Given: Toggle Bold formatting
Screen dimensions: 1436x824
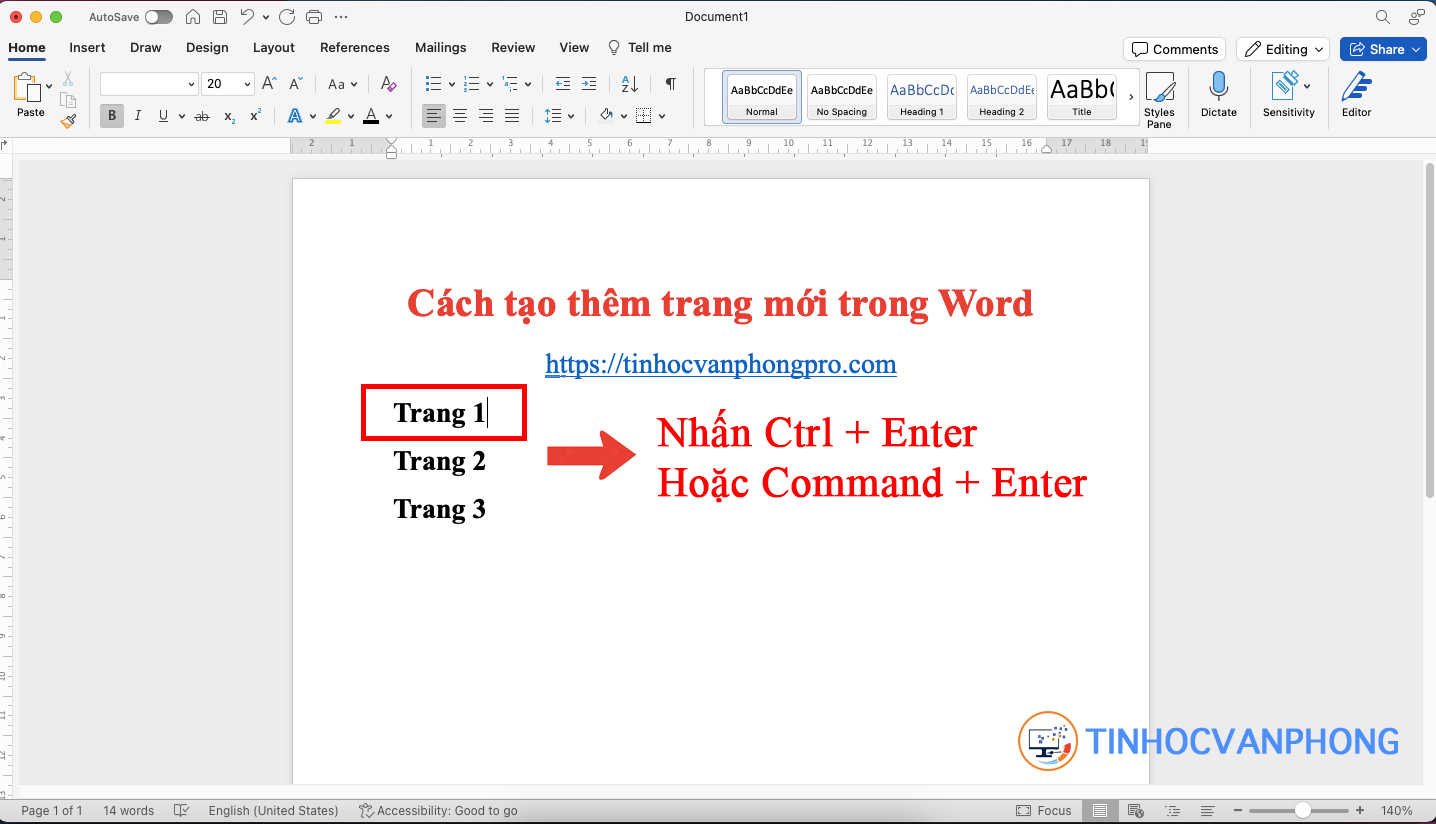Looking at the screenshot, I should [x=112, y=116].
